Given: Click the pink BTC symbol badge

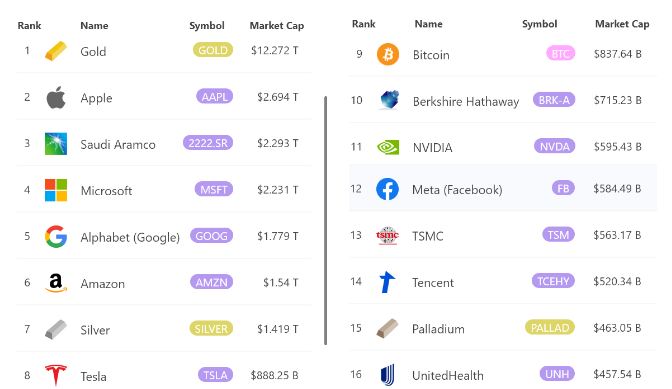Looking at the screenshot, I should click(561, 54).
